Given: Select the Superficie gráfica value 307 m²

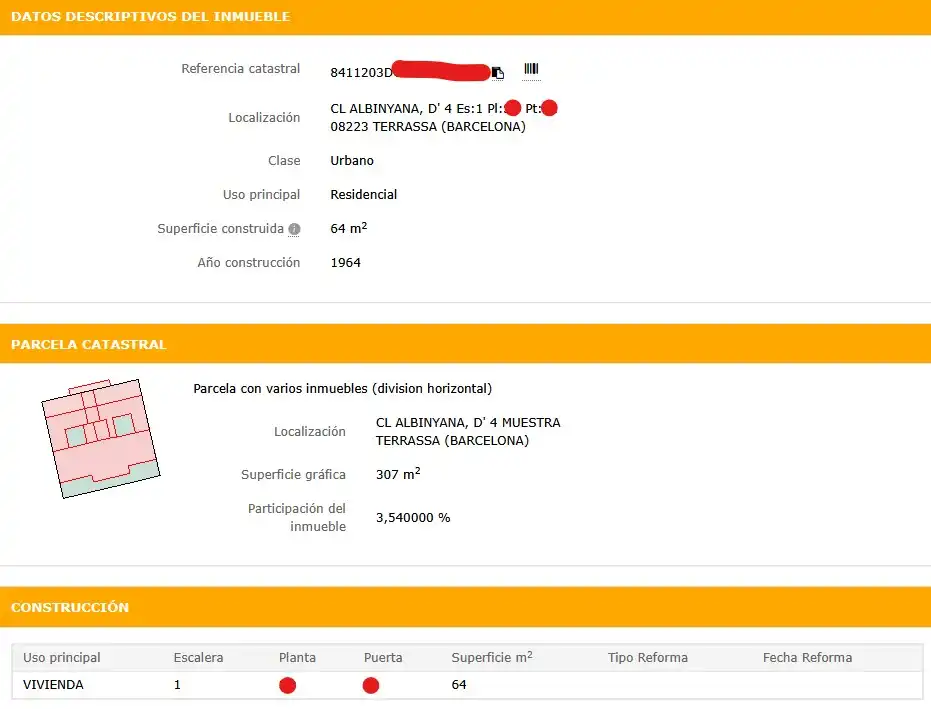Looking at the screenshot, I should [398, 474].
